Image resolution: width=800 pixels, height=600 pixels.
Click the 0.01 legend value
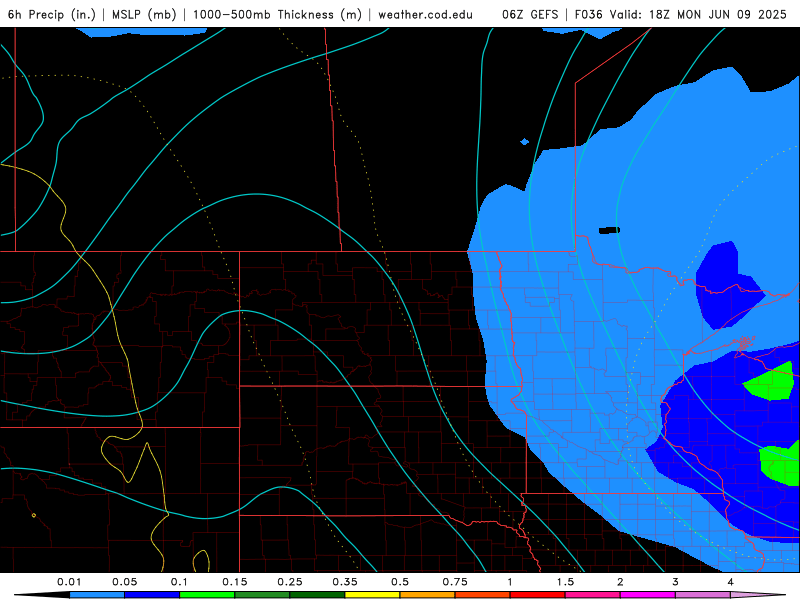point(69,582)
